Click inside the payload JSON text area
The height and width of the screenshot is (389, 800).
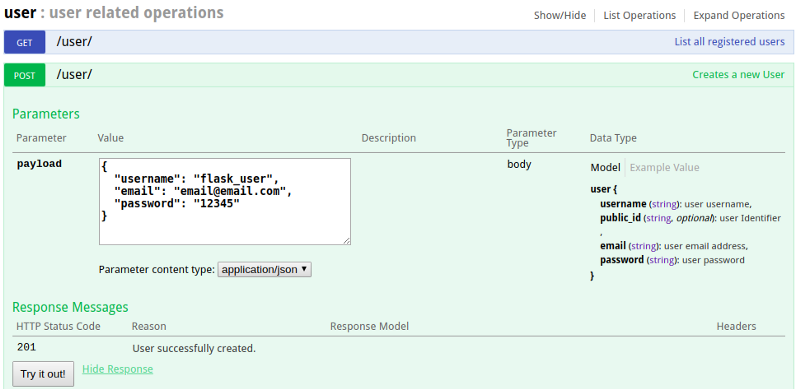coord(224,201)
